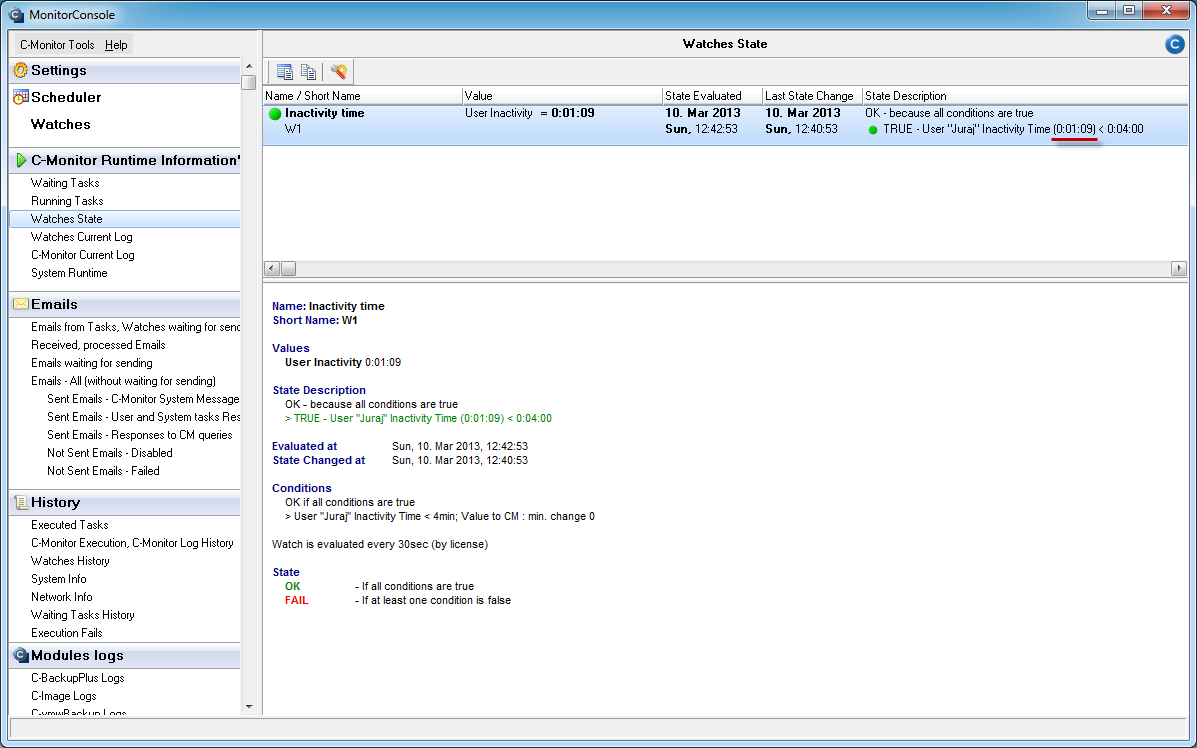Open Network Info entry

[x=62, y=597]
